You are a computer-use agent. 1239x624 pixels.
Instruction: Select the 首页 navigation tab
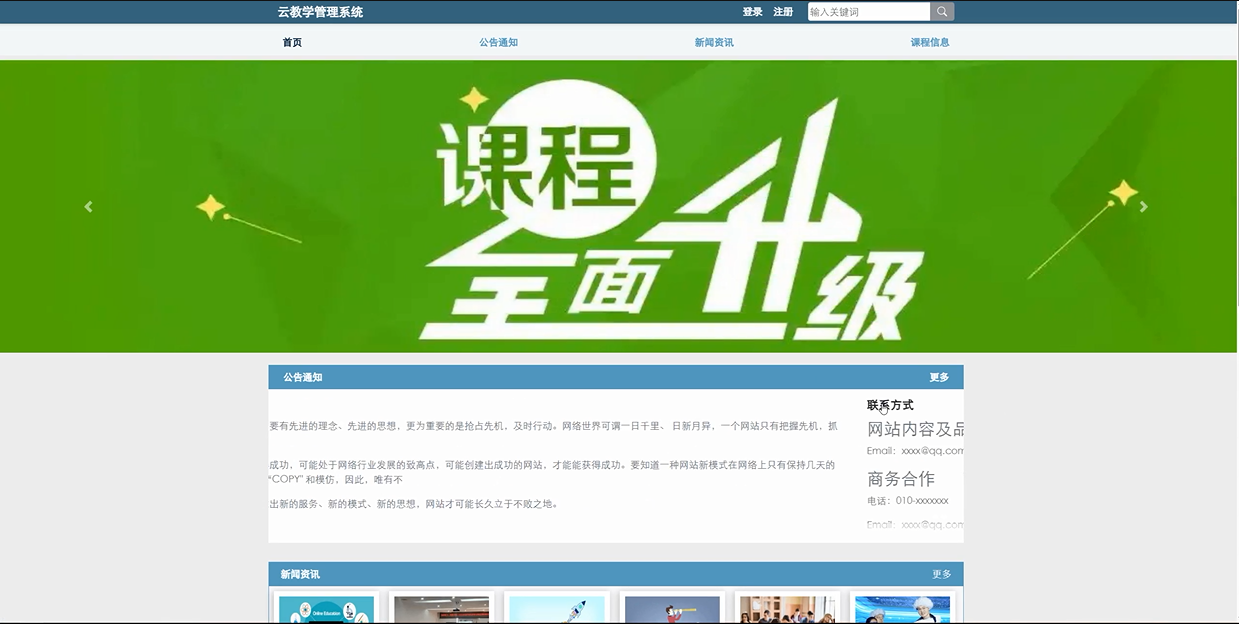pos(292,42)
